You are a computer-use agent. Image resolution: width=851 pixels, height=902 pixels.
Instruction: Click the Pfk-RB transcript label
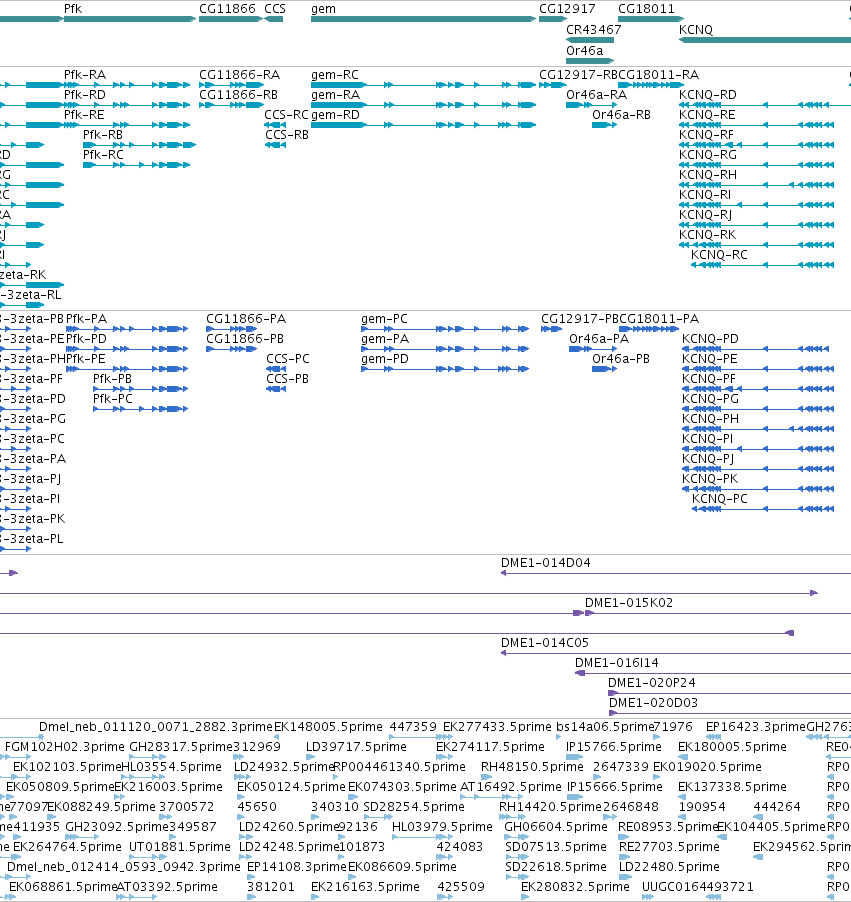(x=103, y=135)
